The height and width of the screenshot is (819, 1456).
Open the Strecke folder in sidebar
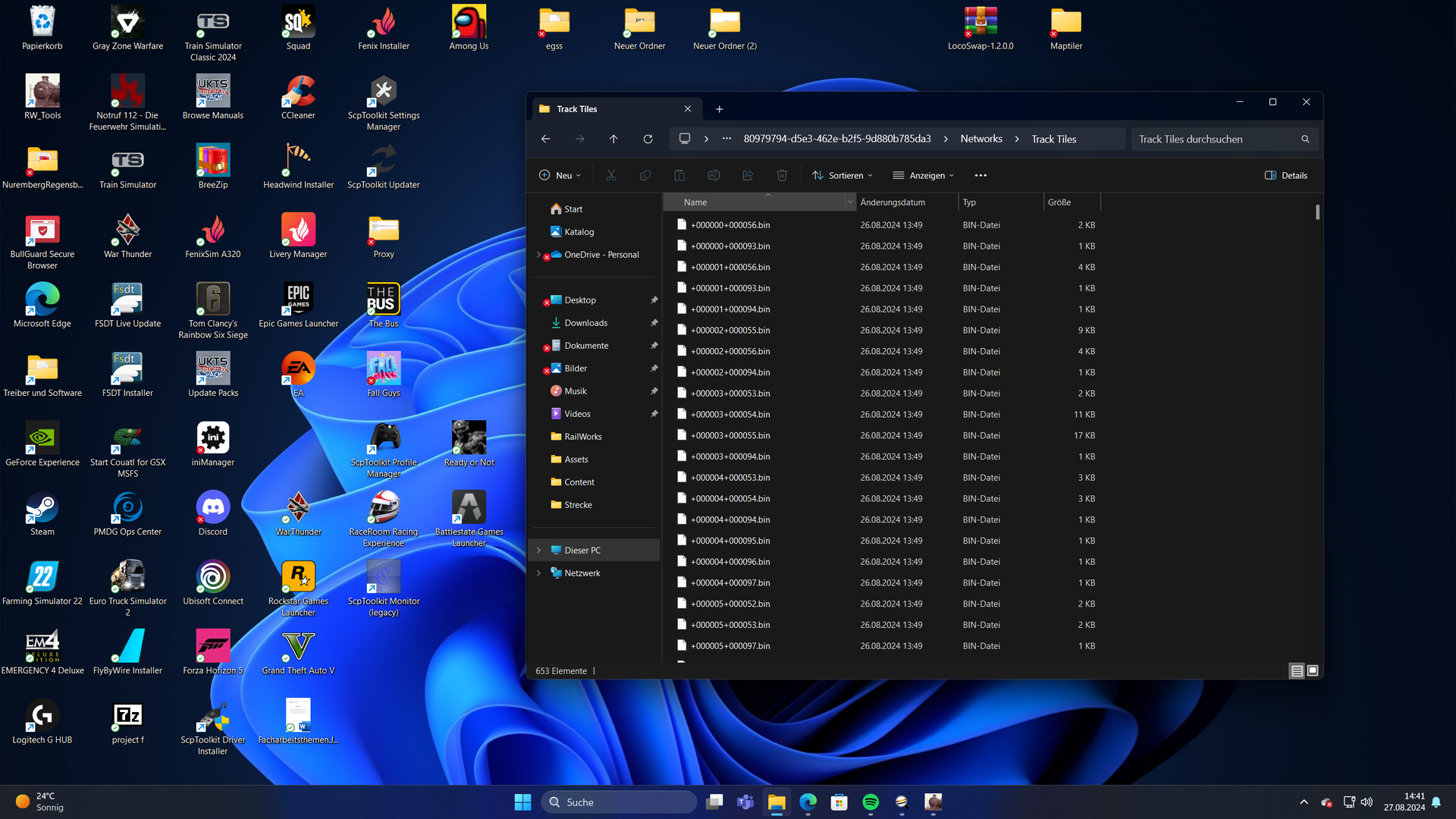[578, 505]
